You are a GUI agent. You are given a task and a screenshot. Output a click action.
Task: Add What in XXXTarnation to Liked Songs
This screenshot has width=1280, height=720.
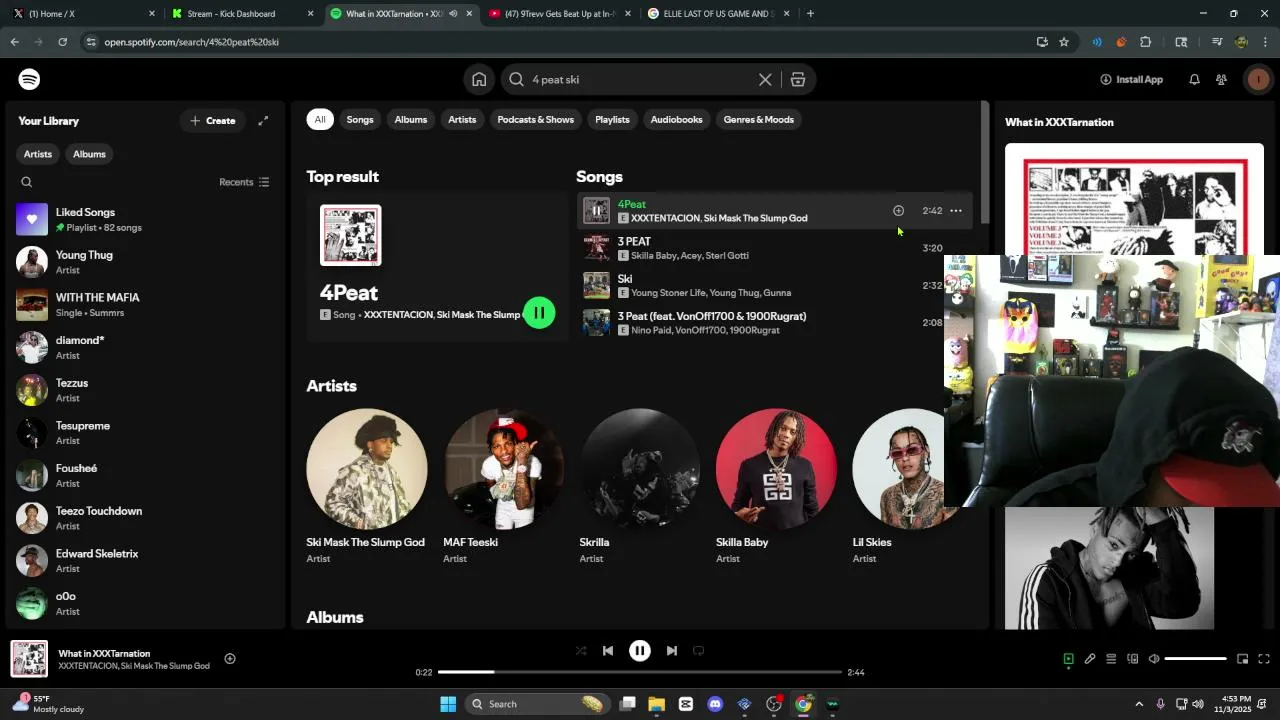pos(230,658)
